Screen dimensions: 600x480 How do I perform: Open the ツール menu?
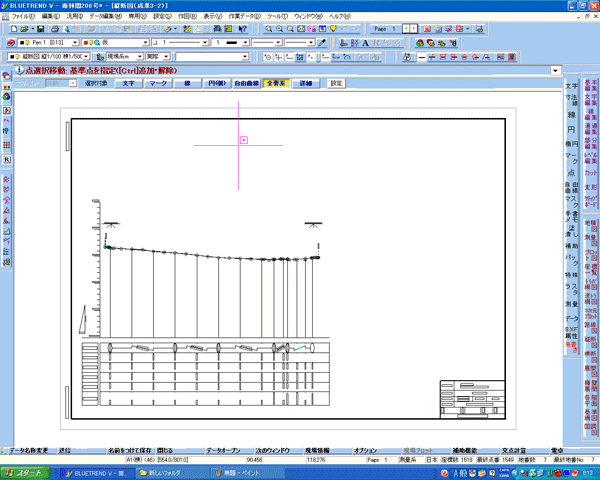pos(277,16)
